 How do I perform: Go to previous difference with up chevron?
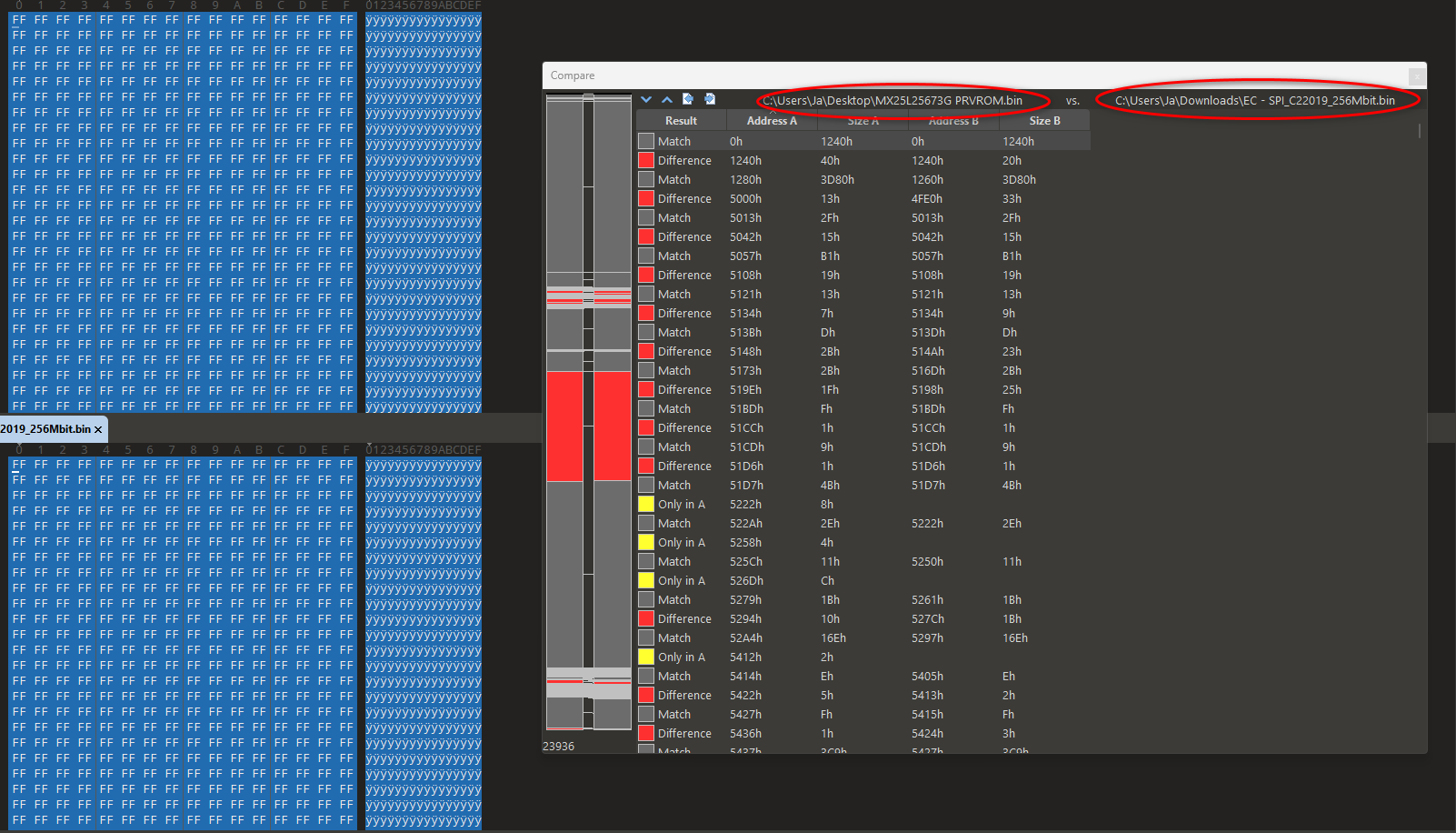tap(667, 99)
